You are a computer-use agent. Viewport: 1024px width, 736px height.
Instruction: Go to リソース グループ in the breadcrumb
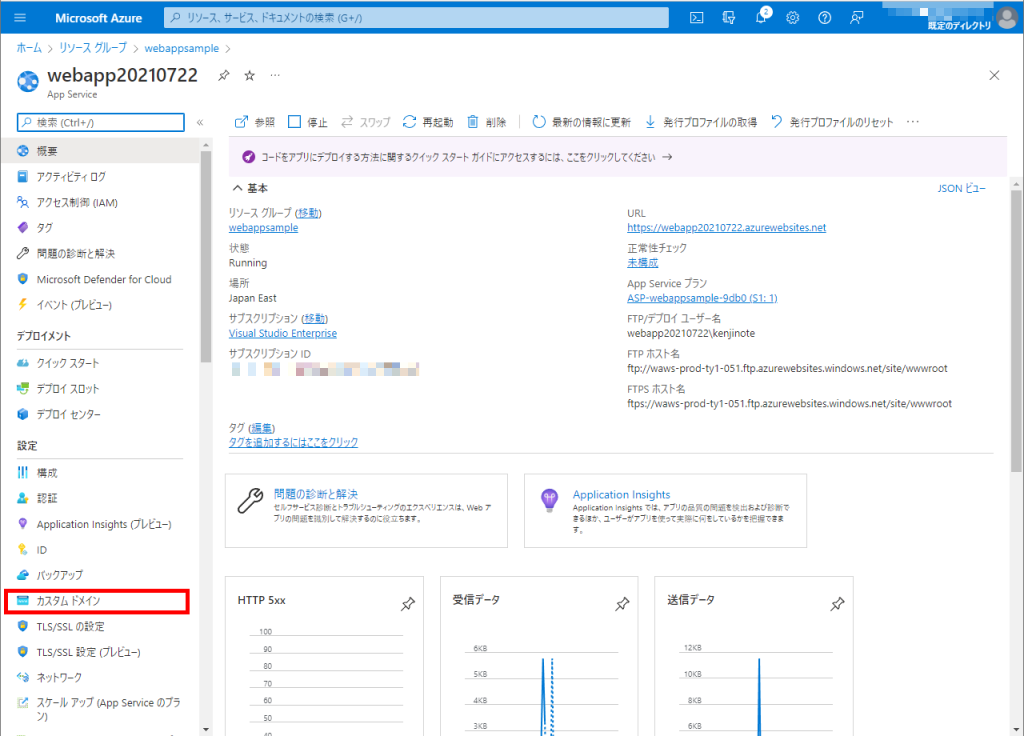click(93, 48)
